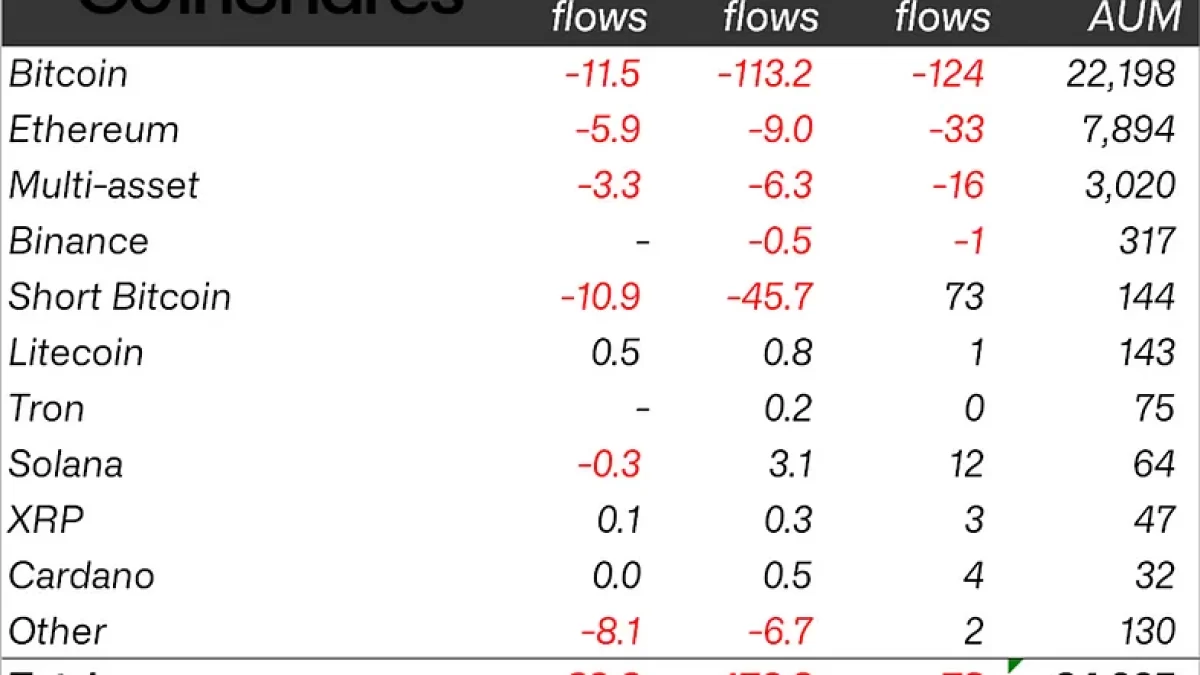Click the 3.1 Solana flows cell

point(790,465)
